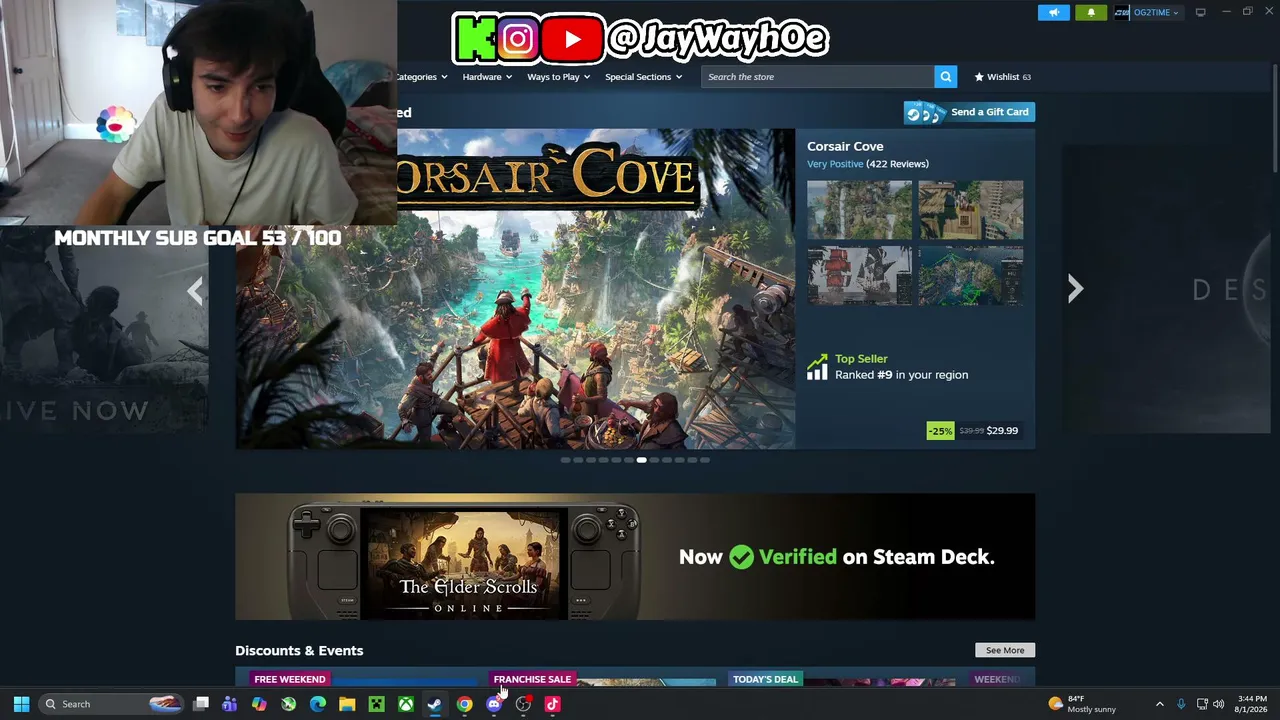
Task: Open the Windows Start menu
Action: coord(21,704)
